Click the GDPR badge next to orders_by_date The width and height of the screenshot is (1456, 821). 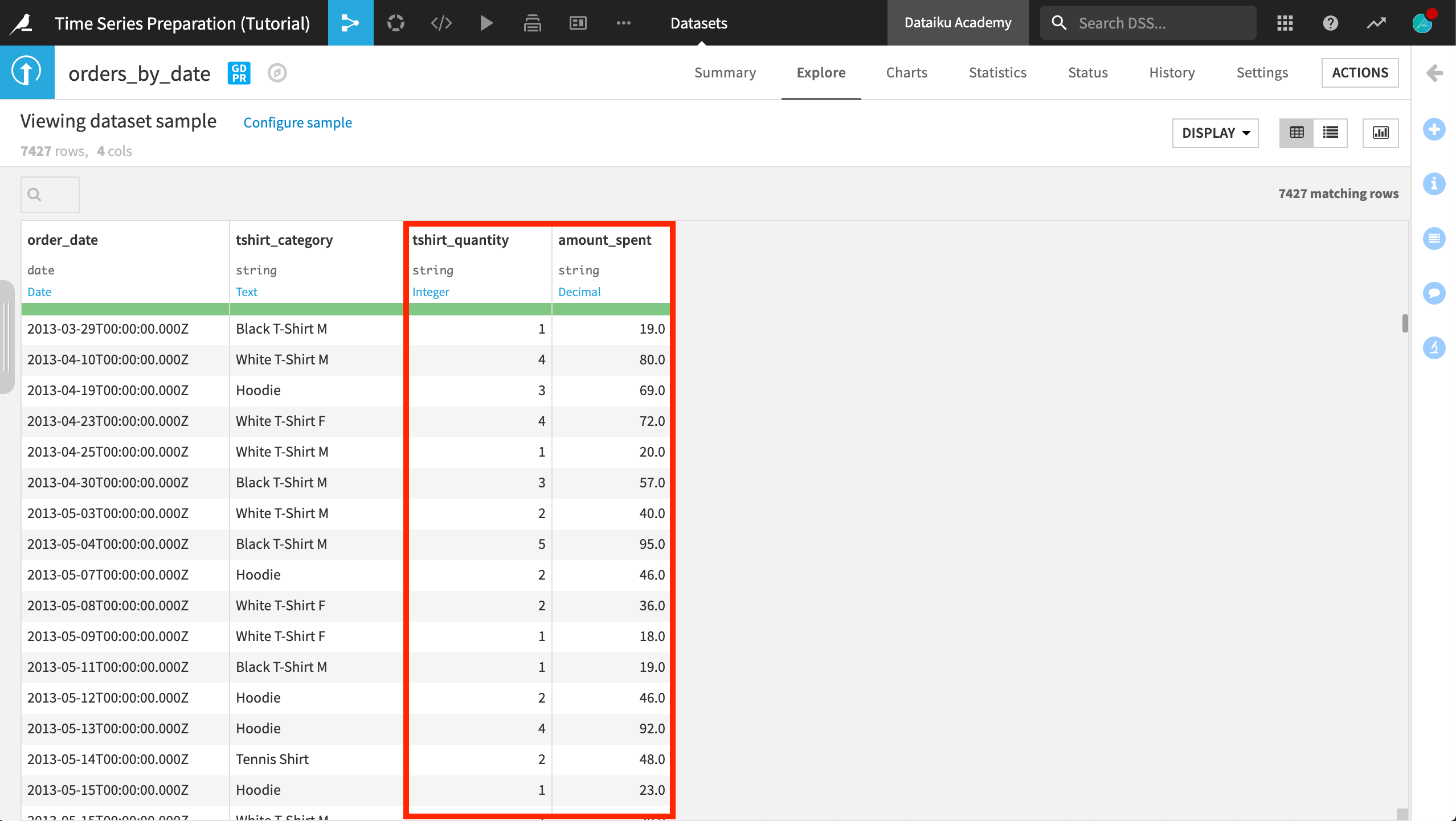point(239,73)
